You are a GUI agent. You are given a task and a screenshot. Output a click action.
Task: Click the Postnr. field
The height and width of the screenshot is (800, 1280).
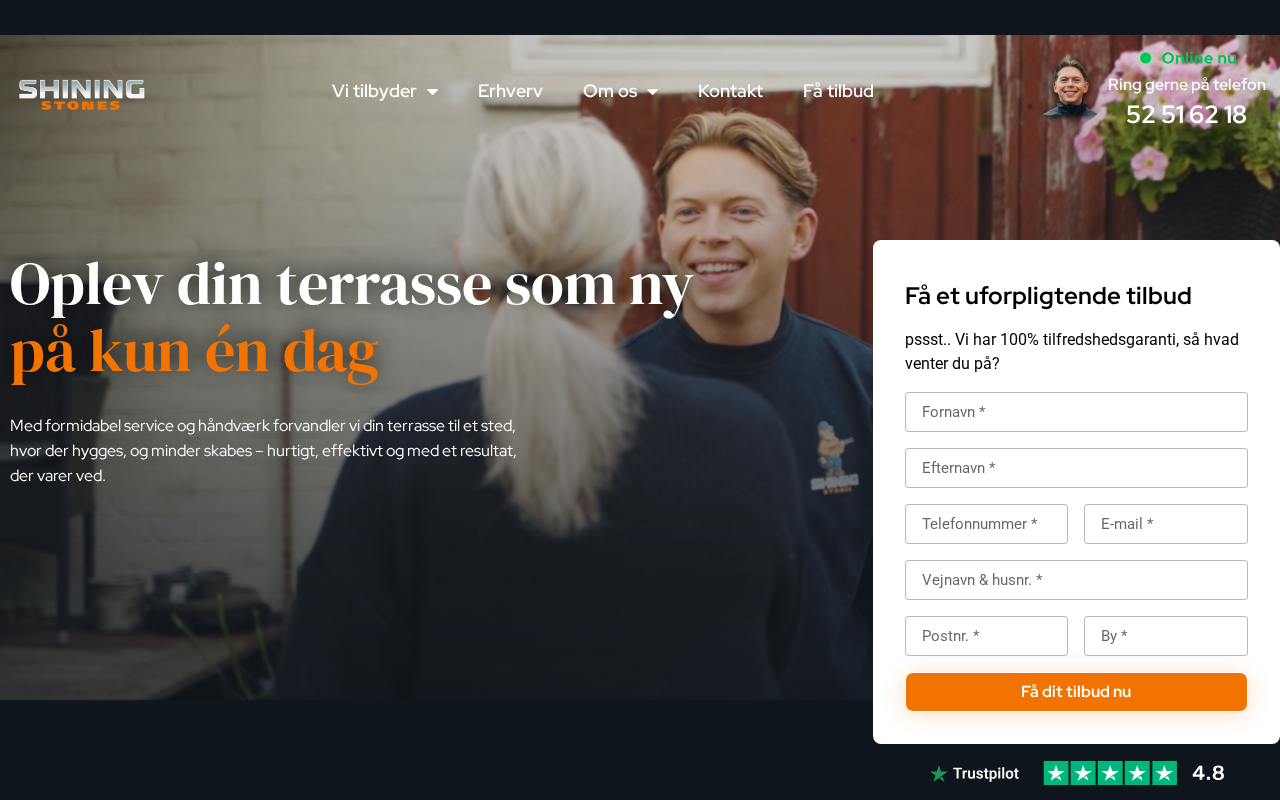(986, 636)
